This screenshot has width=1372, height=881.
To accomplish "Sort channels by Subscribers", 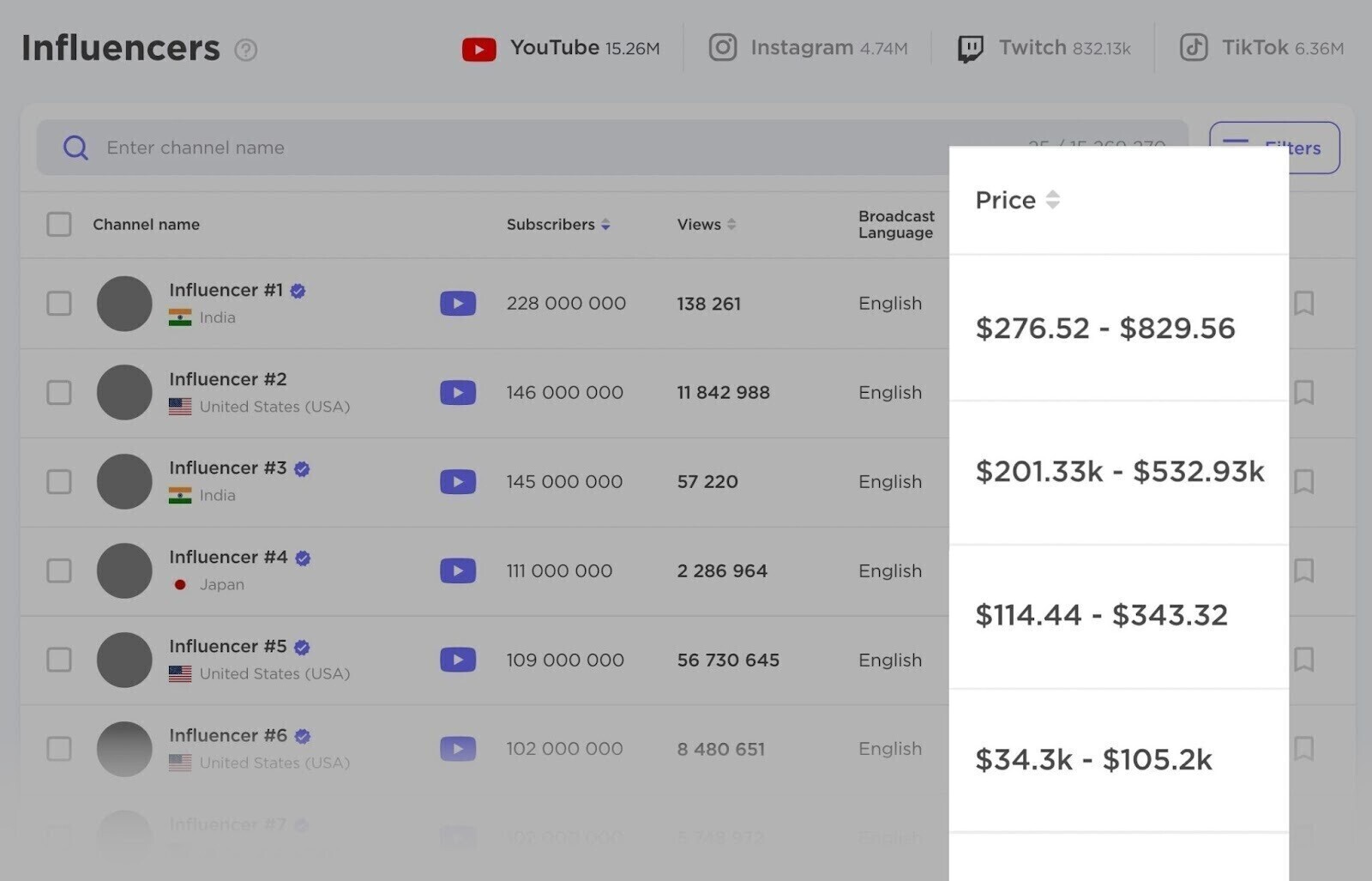I will click(x=606, y=225).
